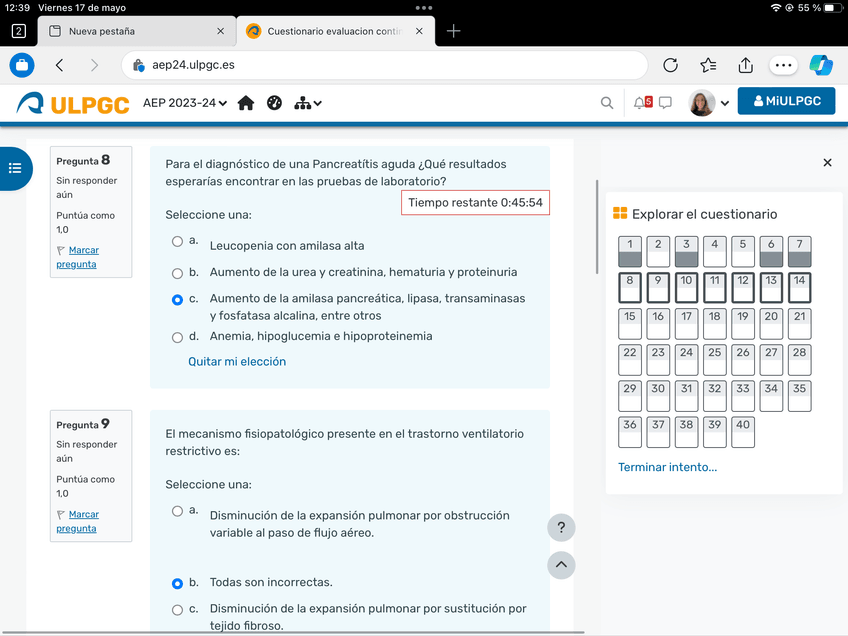Click the Terminar intento link

667,467
